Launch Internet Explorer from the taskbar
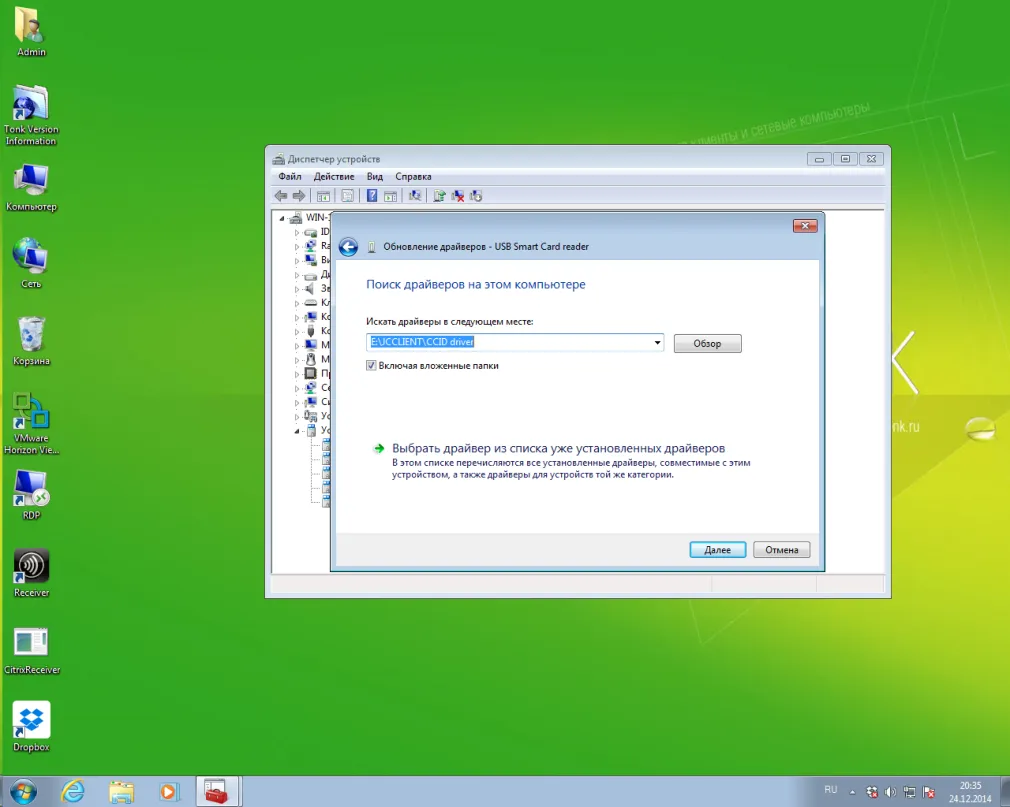Viewport: 1010px width, 807px height. tap(73, 791)
